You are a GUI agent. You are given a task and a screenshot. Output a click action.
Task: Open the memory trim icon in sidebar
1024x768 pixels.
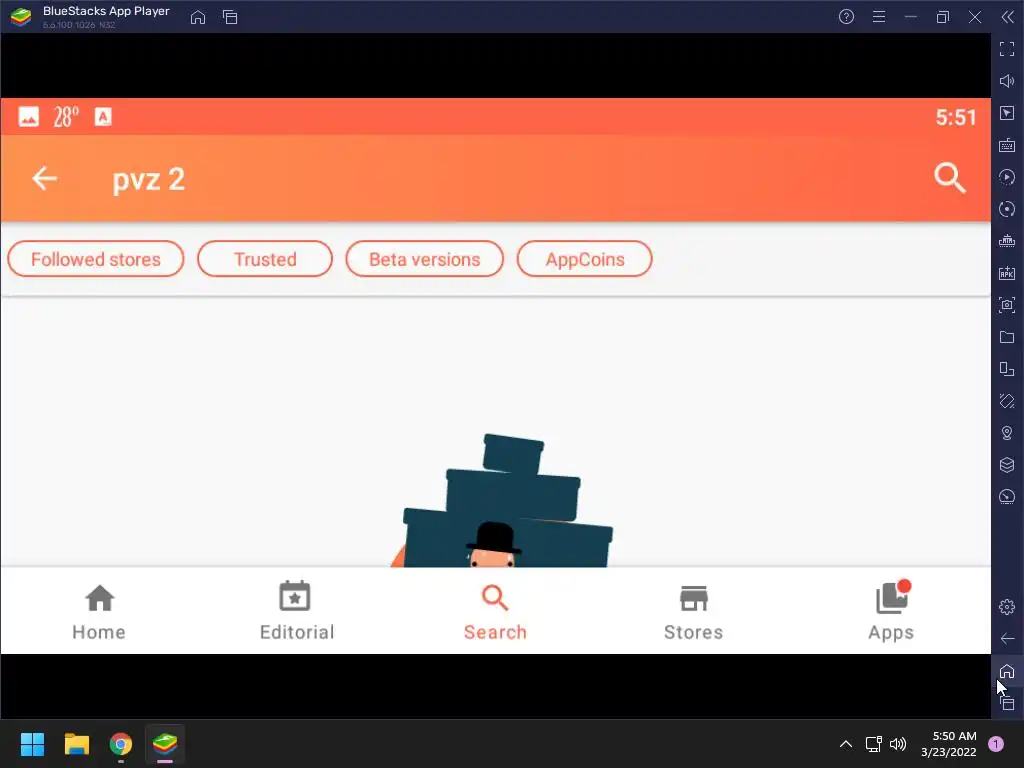tap(1007, 241)
